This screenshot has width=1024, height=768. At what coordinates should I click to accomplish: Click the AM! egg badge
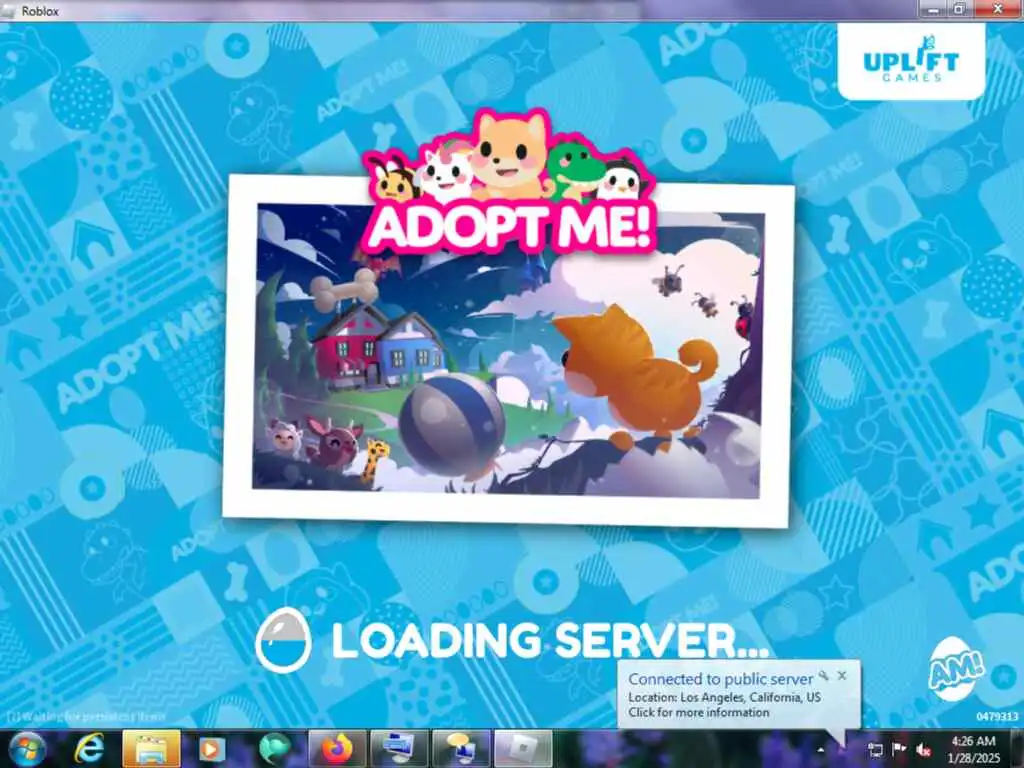pos(955,669)
